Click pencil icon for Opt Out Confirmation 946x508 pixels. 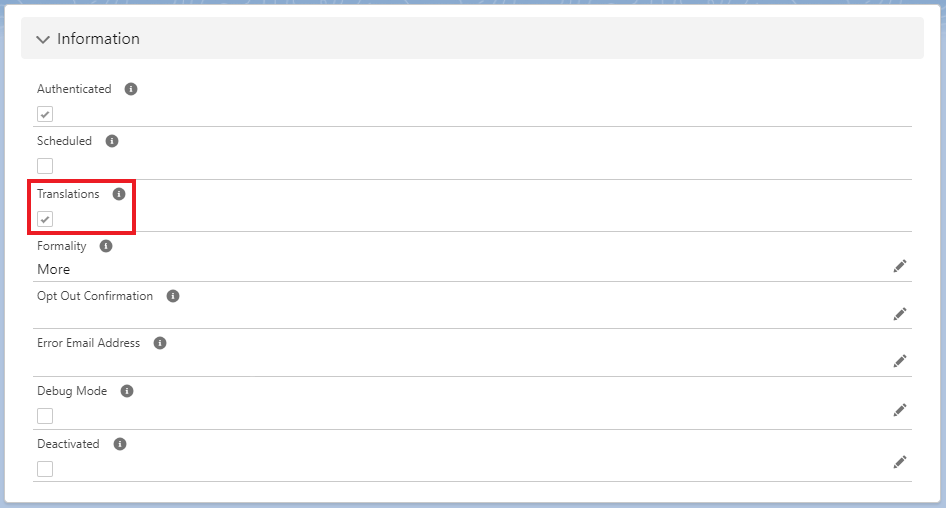pyautogui.click(x=900, y=313)
